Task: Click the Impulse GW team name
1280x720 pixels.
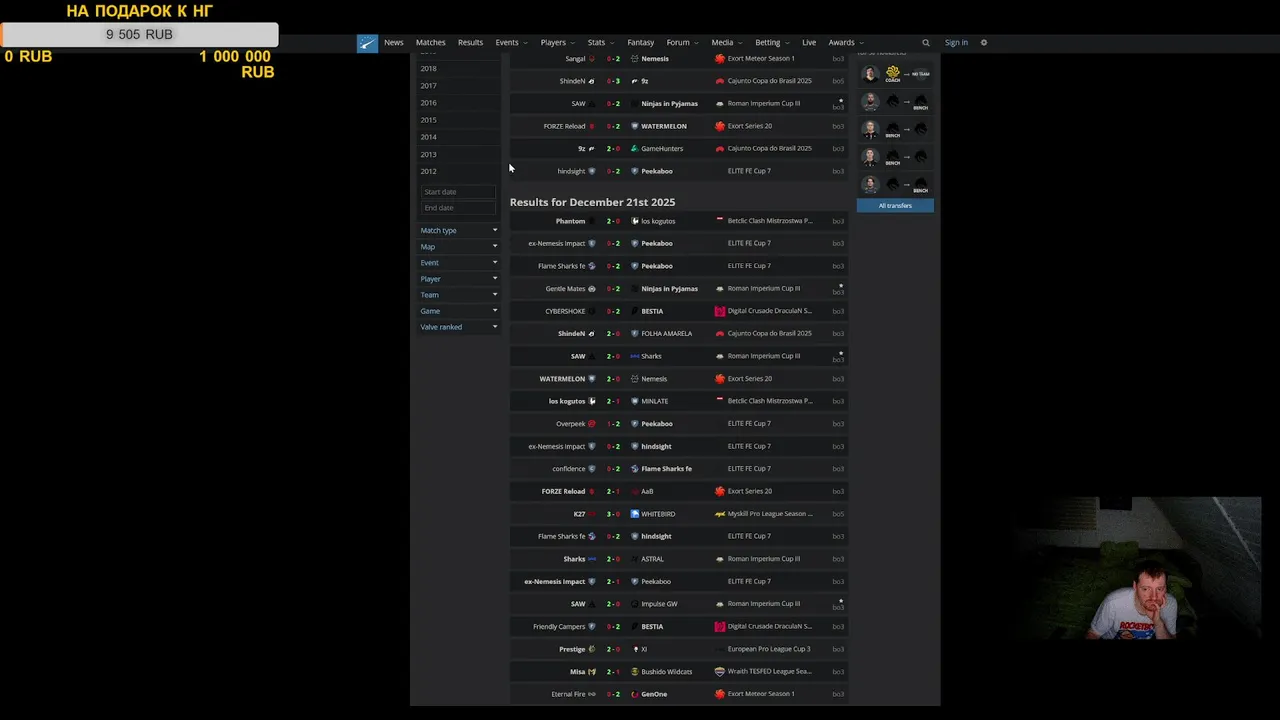Action: coord(659,604)
